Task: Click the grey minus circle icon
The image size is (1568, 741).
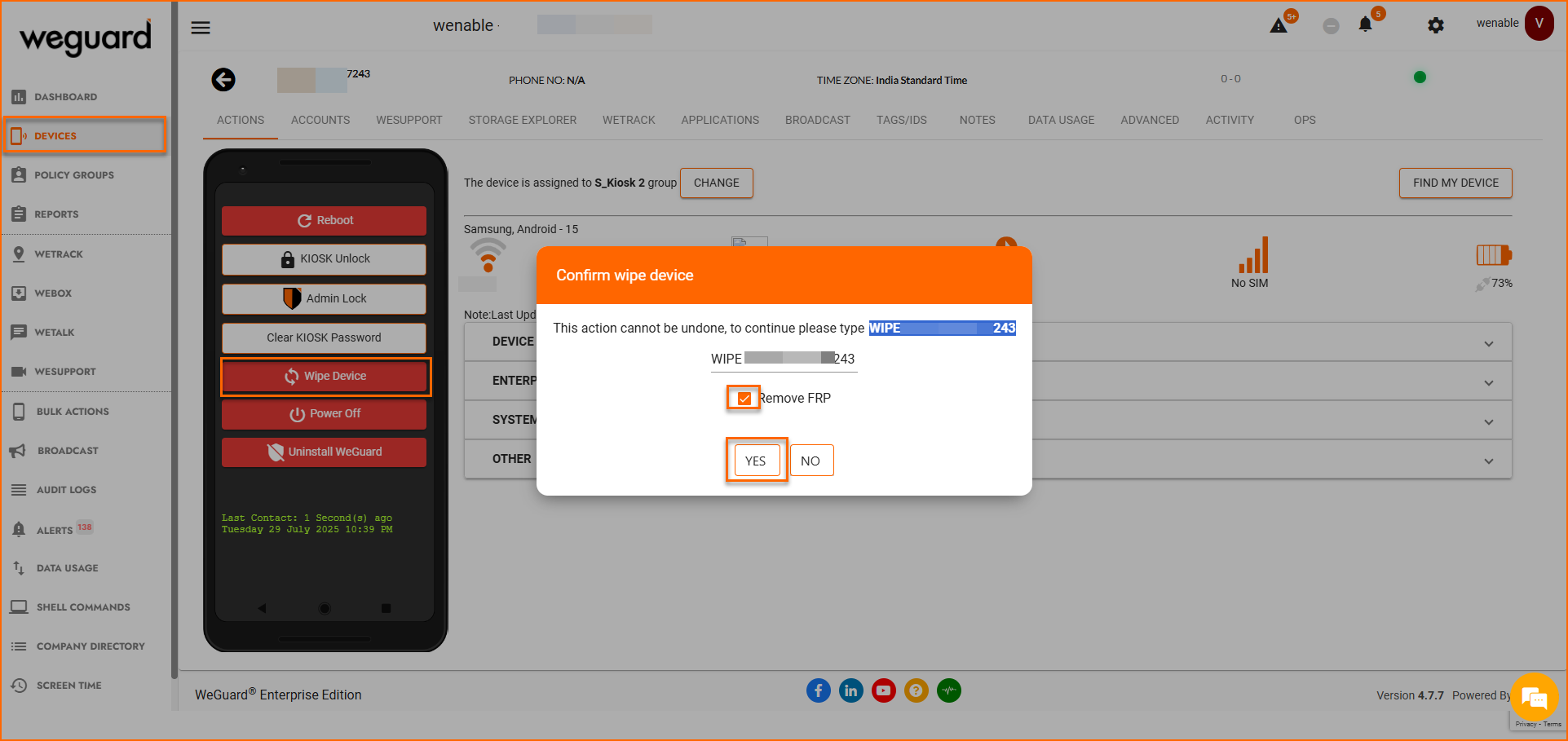Action: pyautogui.click(x=1331, y=26)
